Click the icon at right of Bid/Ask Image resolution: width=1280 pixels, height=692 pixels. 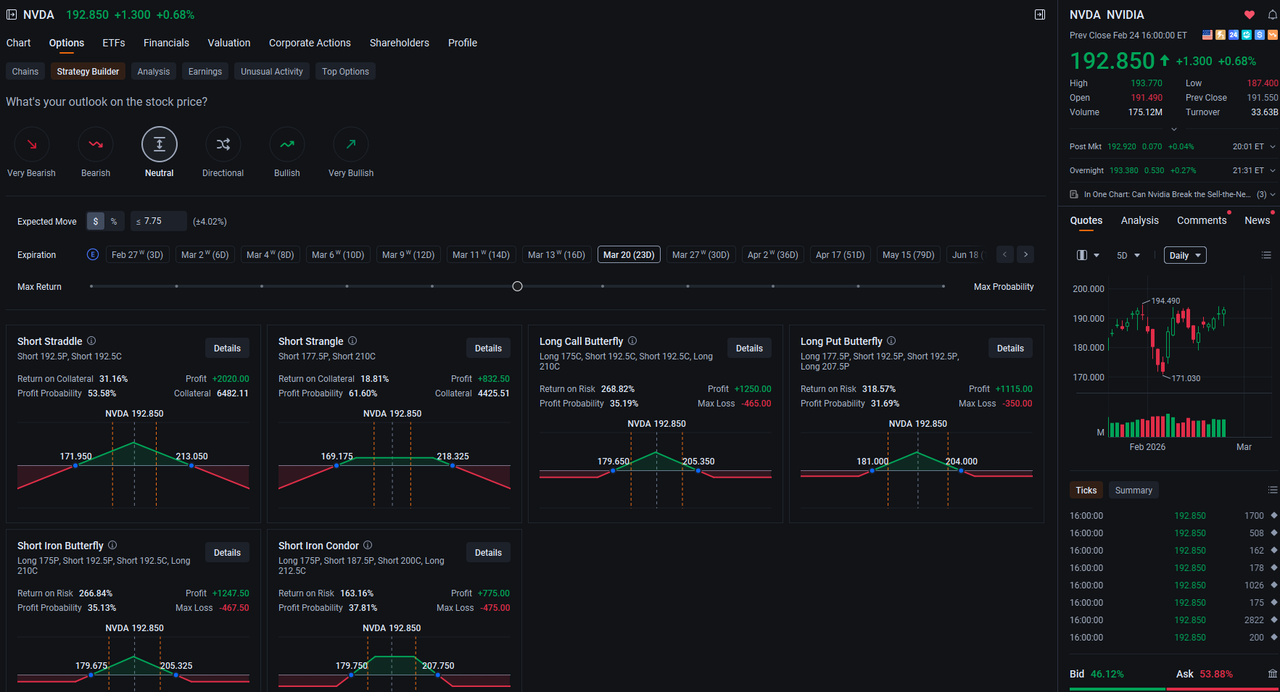[1272, 674]
